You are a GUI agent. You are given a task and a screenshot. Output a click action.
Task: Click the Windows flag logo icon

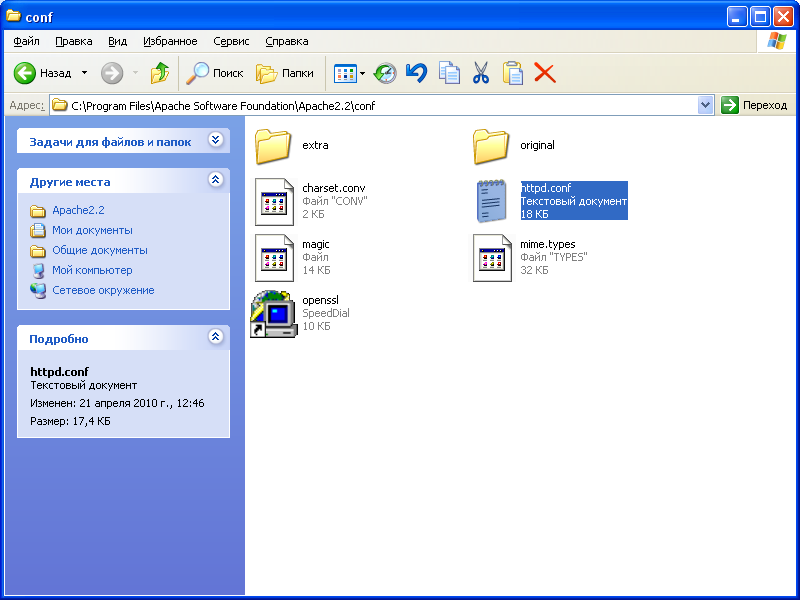pyautogui.click(x=777, y=41)
